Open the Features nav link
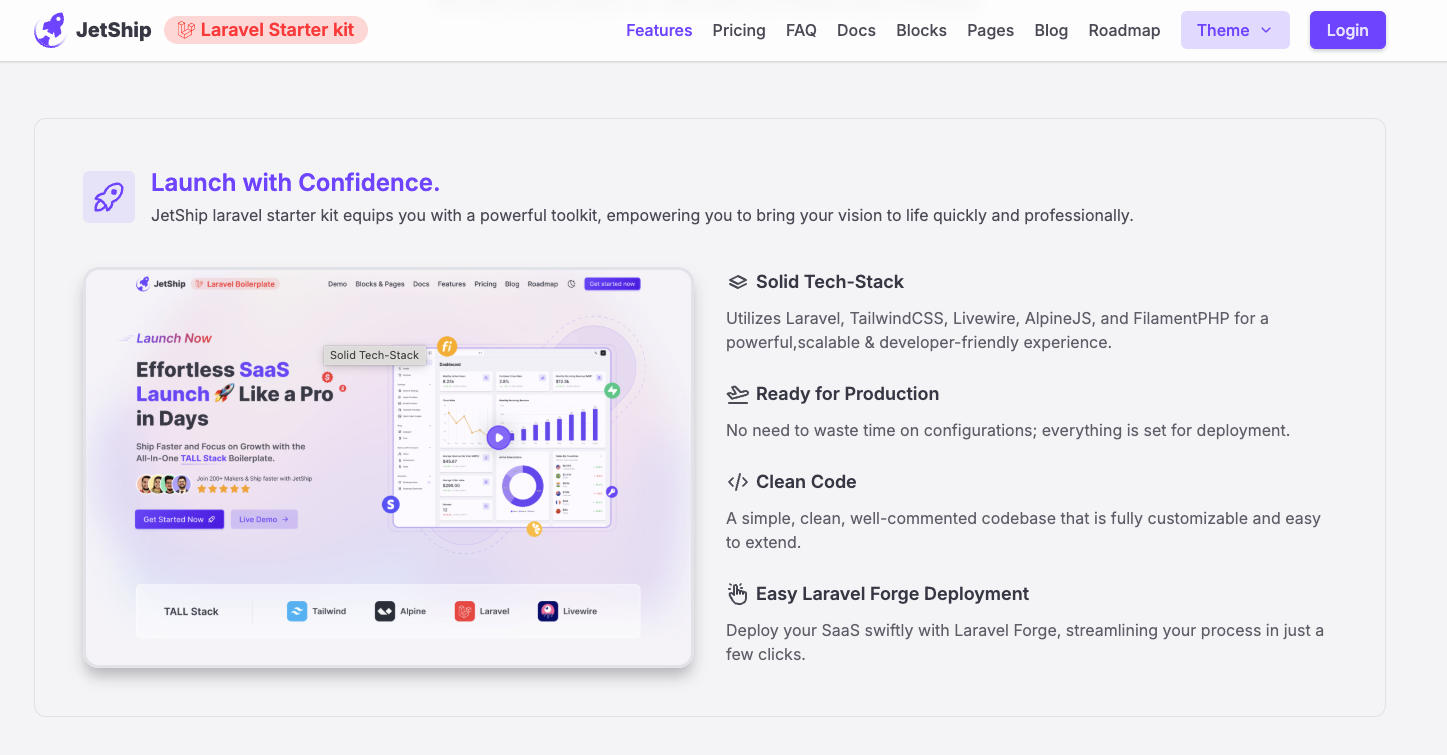1447x755 pixels. pos(659,30)
